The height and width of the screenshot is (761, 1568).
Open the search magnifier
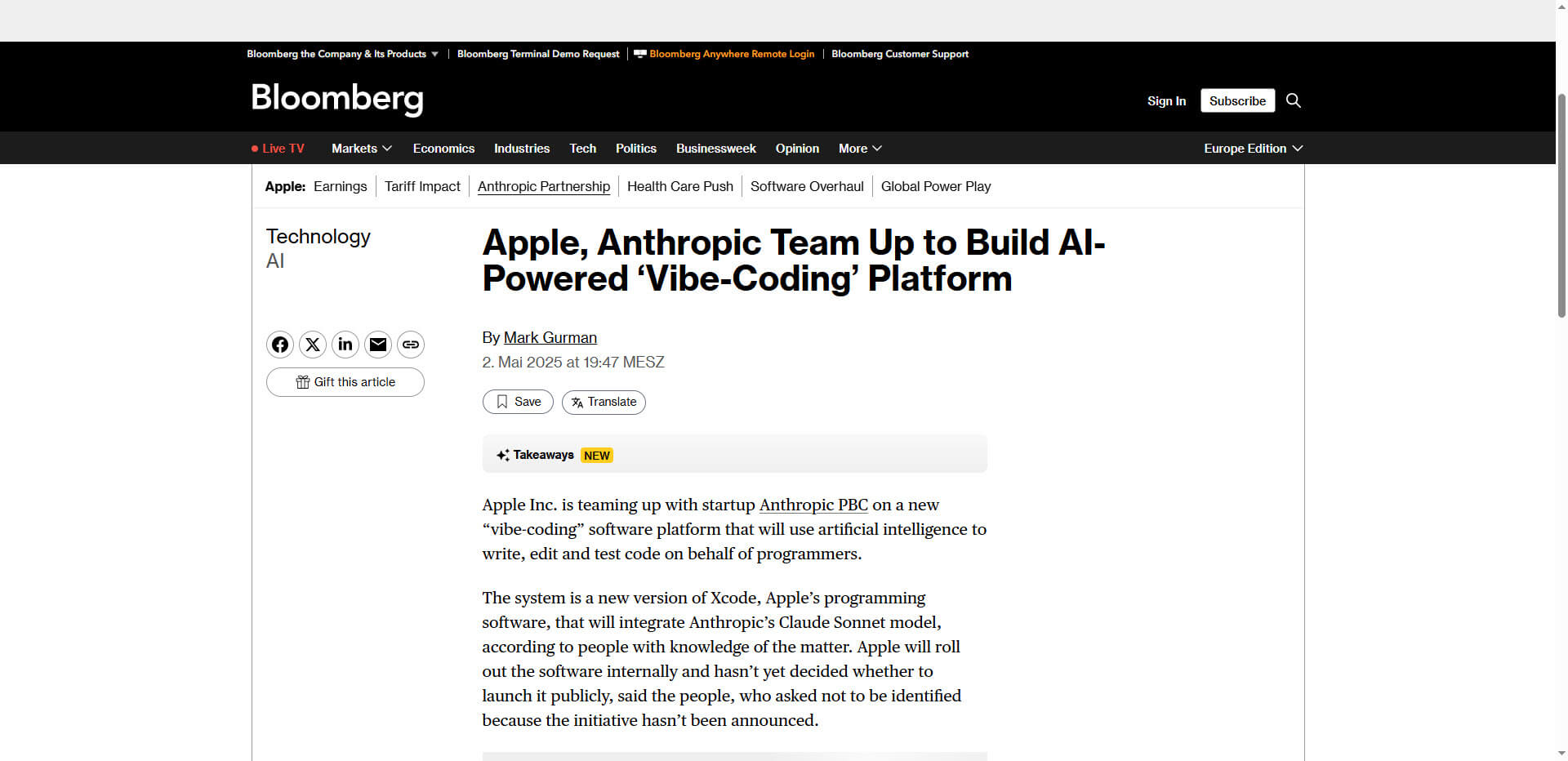1293,100
